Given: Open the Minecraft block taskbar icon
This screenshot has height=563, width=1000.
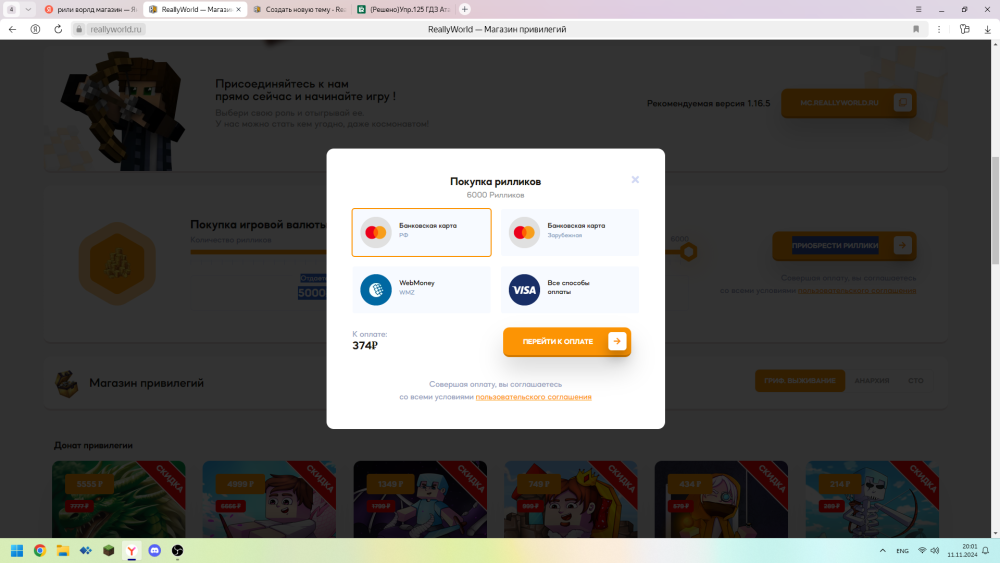Looking at the screenshot, I should coord(108,551).
